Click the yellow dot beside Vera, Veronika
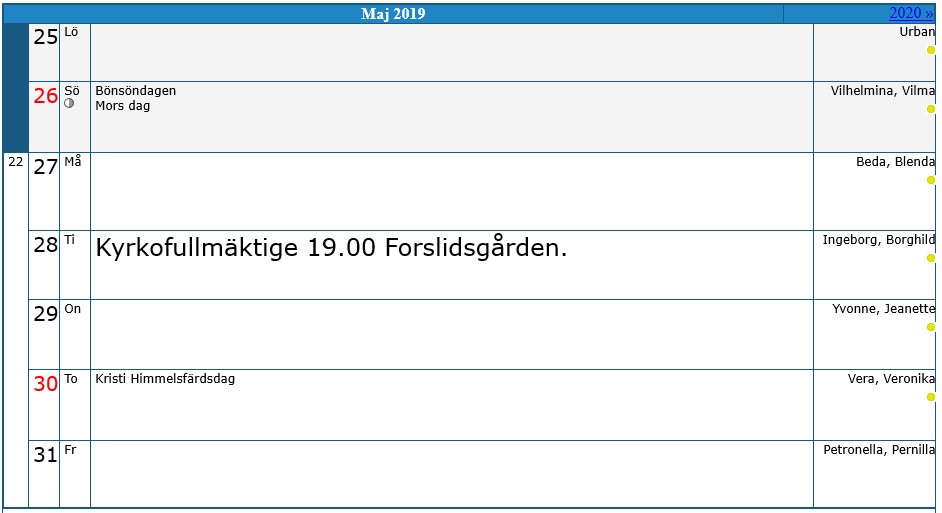The image size is (942, 513). 931,396
